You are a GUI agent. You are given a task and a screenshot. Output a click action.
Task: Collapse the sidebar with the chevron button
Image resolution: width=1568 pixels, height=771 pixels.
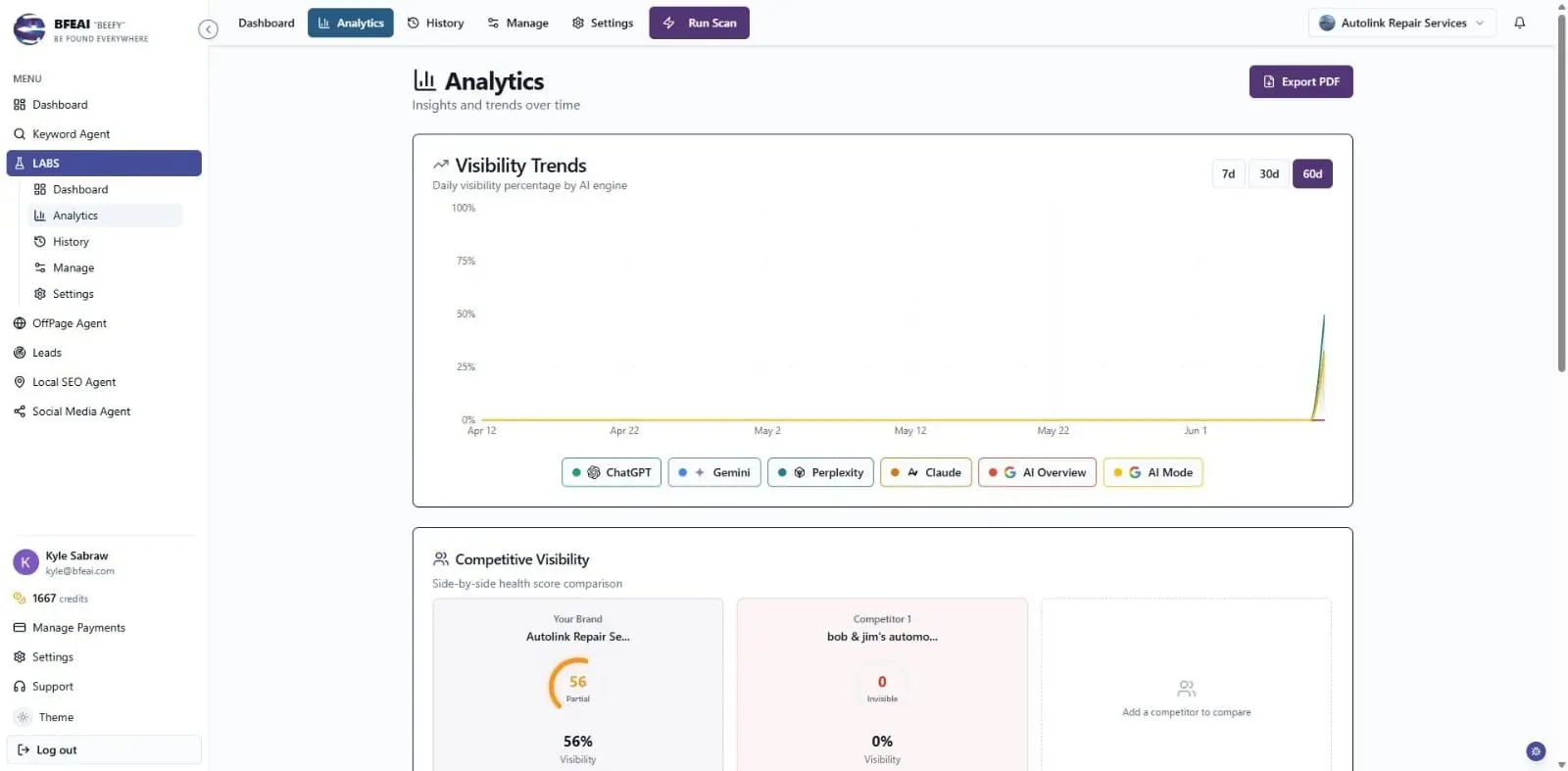pos(208,29)
